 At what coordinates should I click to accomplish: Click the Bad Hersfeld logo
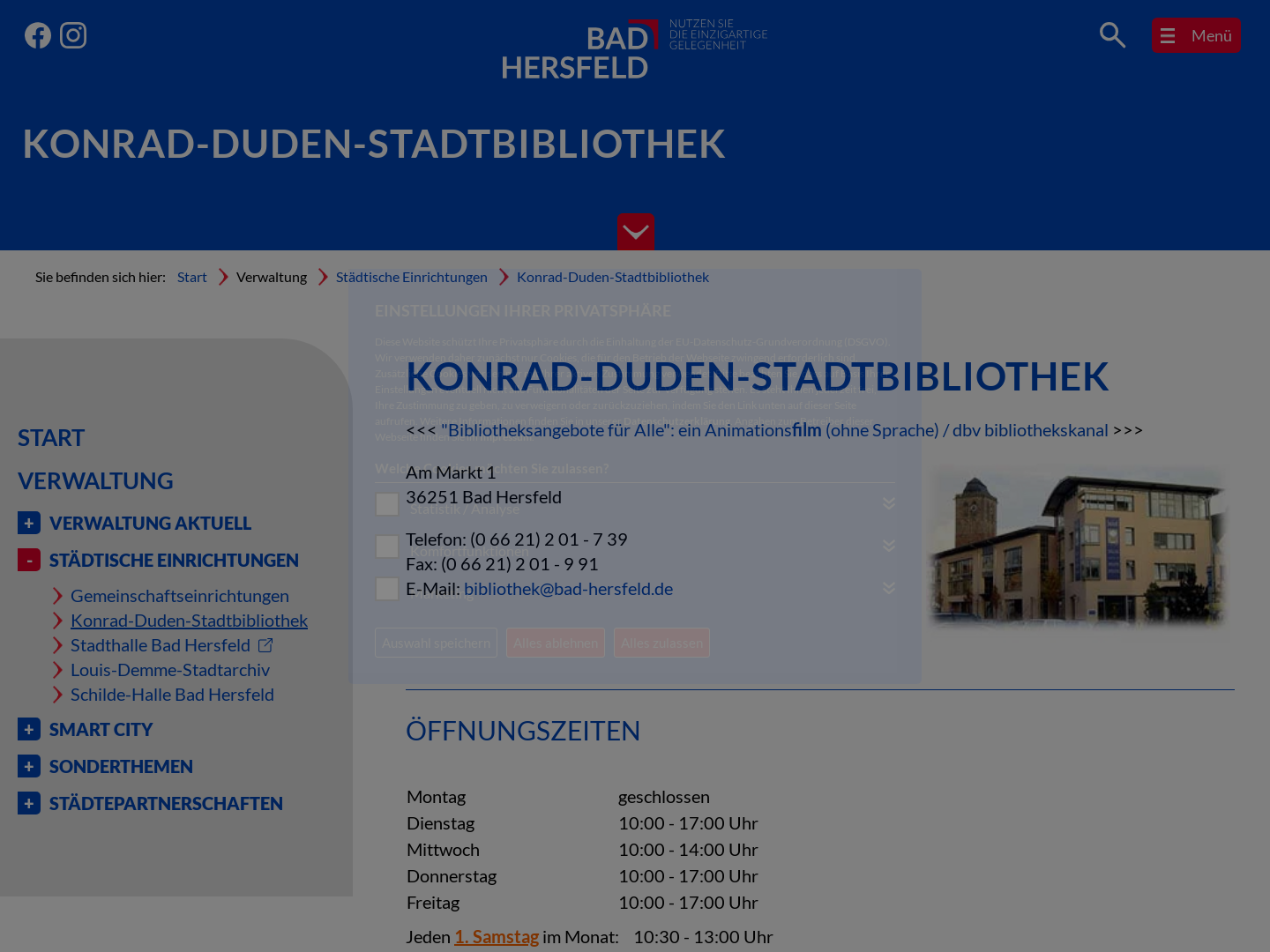(634, 50)
